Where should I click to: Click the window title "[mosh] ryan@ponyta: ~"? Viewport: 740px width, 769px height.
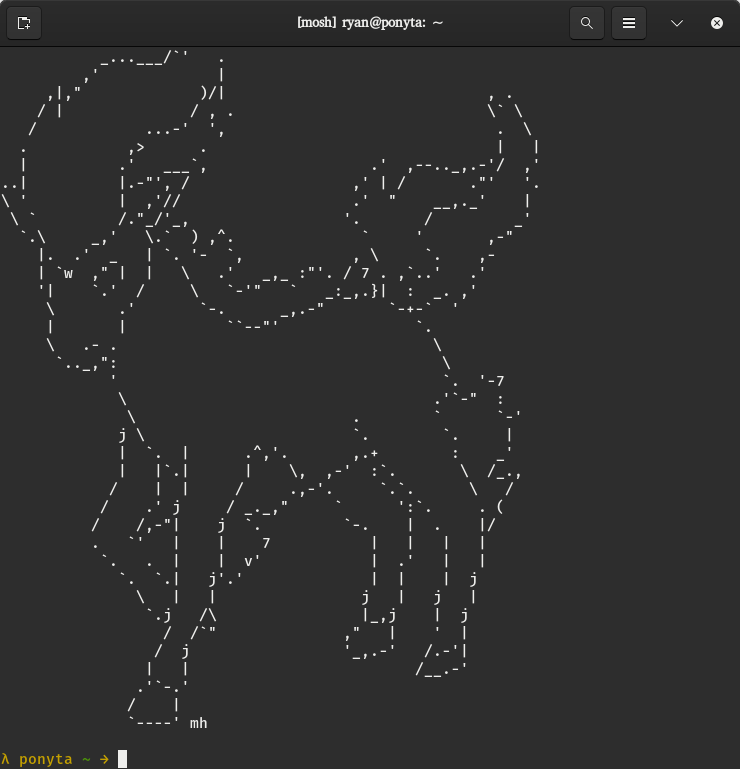tap(369, 23)
